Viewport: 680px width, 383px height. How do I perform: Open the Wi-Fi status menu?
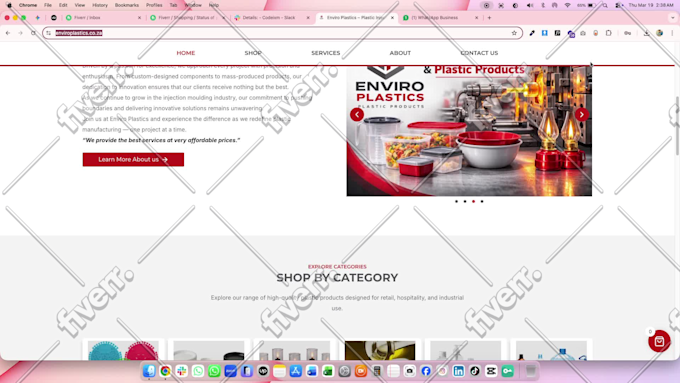pyautogui.click(x=567, y=5)
